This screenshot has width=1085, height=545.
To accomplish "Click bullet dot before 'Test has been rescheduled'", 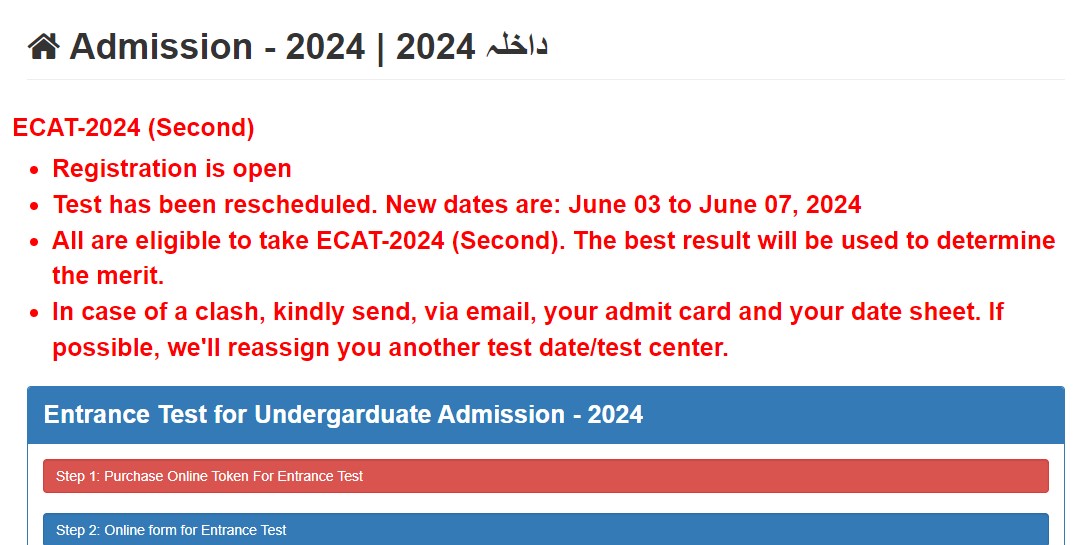I will click(x=35, y=206).
